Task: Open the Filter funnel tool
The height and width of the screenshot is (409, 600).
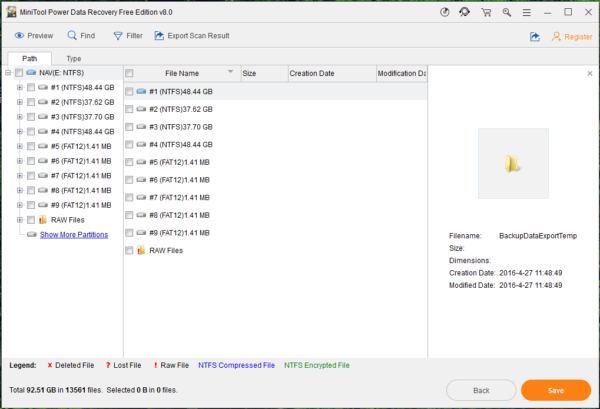Action: [128, 36]
